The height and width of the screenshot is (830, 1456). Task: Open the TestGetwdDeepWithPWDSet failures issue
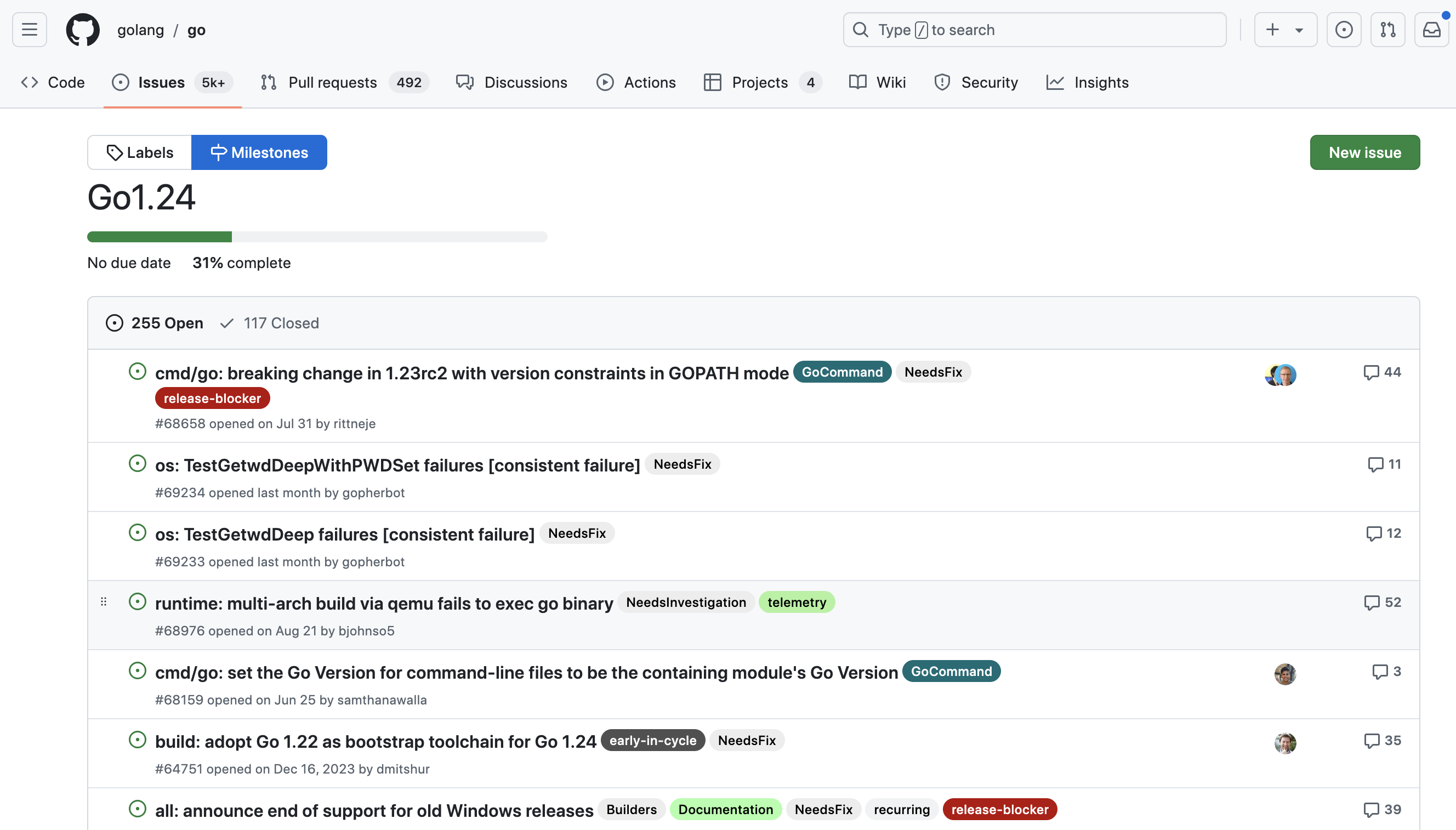click(397, 465)
